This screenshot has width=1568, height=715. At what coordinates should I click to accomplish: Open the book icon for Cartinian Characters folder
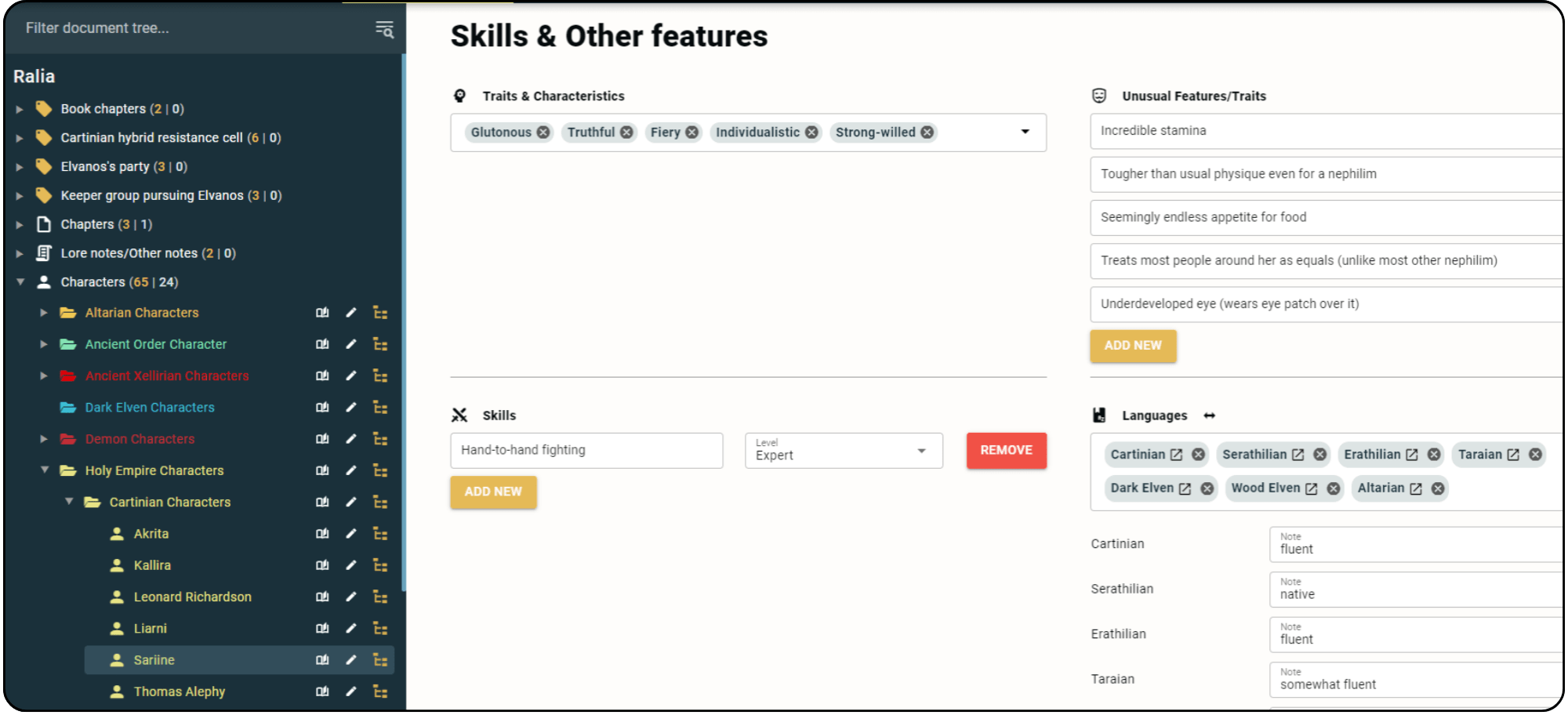322,502
